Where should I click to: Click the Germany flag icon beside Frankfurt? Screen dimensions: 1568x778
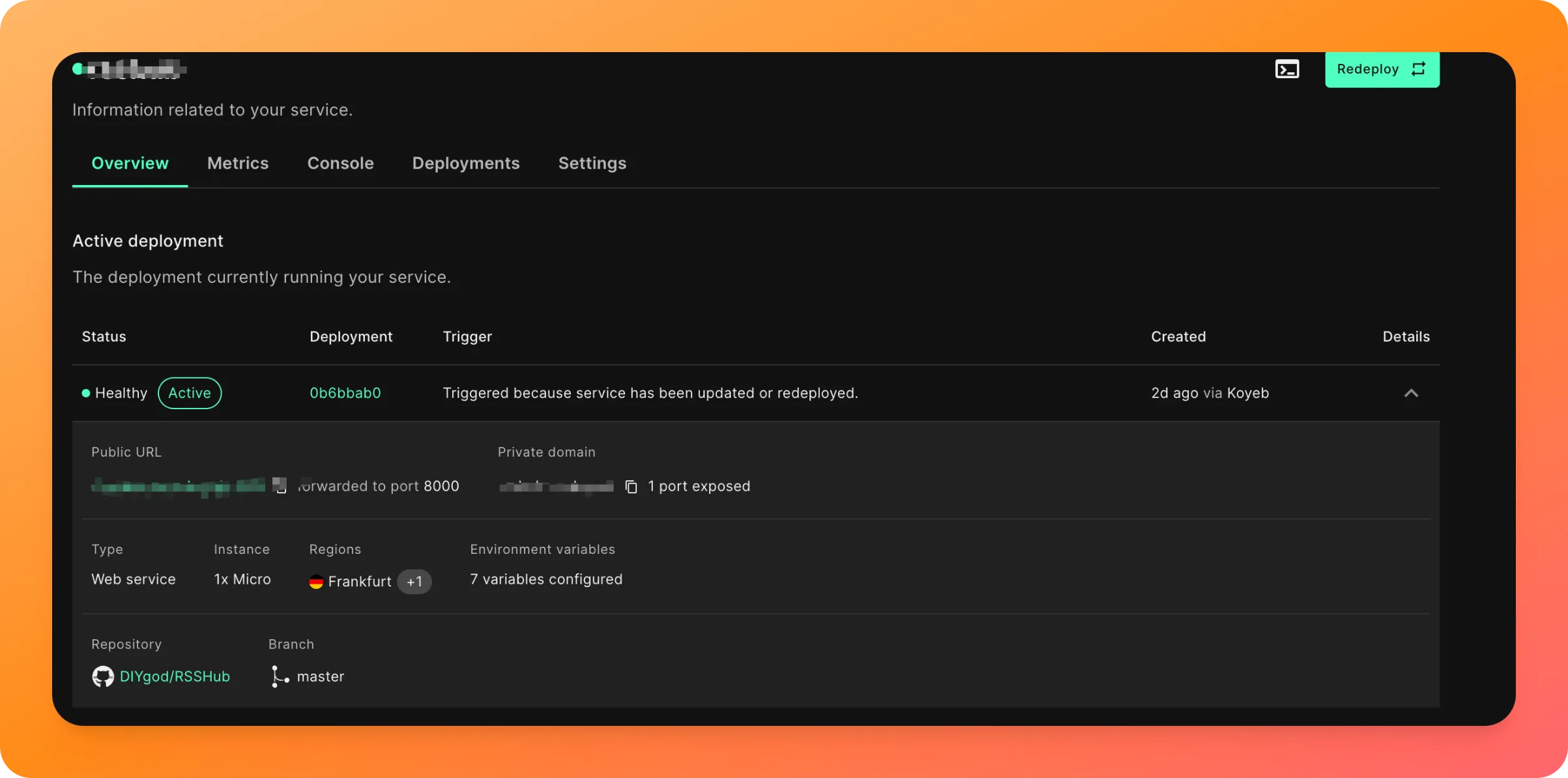(316, 581)
